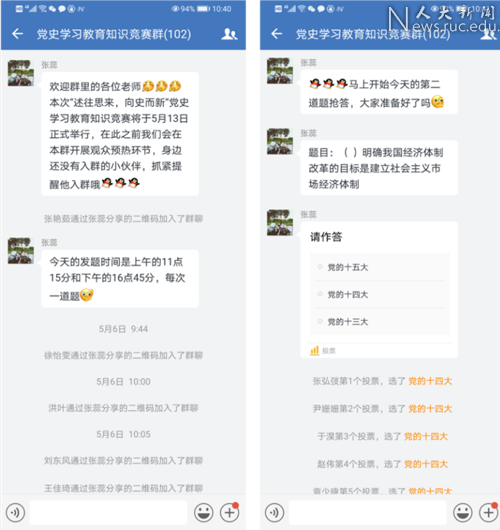
Task: Select poll option 党的十三大
Action: 380,321
